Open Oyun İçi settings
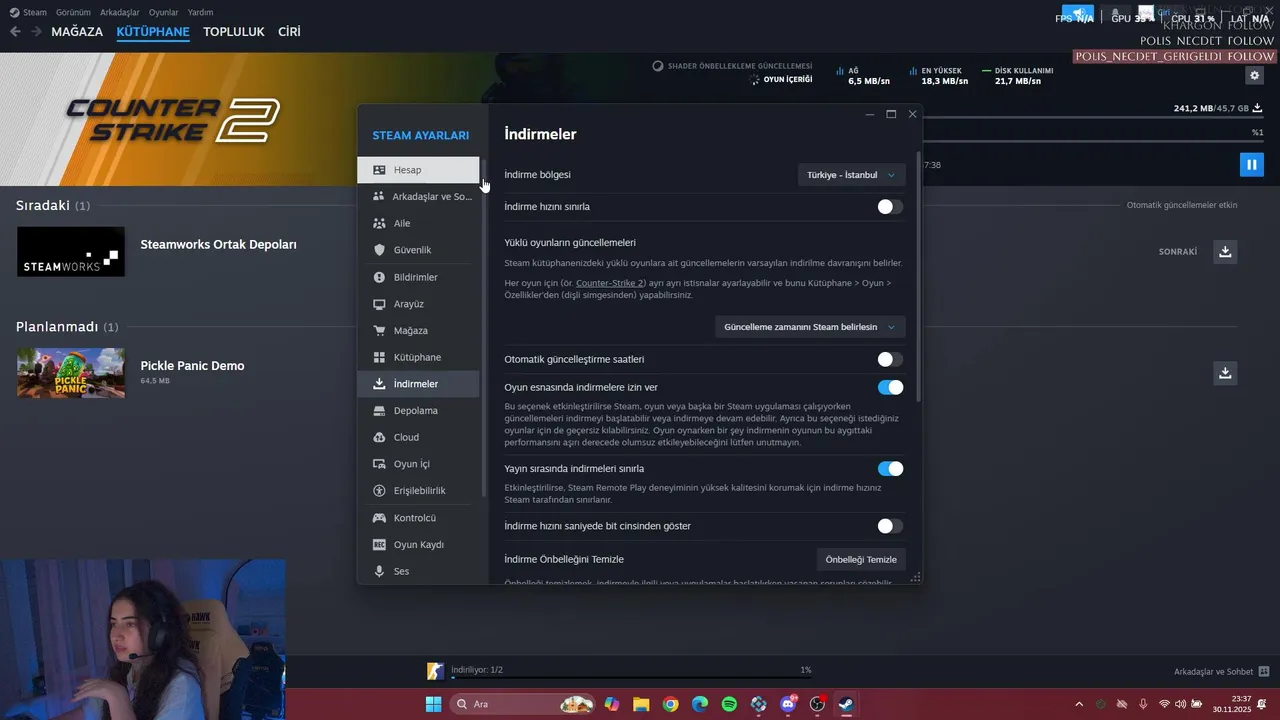 tap(418, 464)
